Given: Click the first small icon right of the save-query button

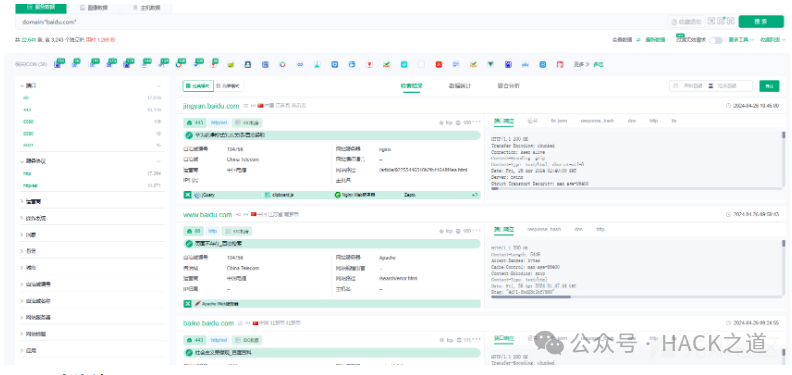Looking at the screenshot, I should click(711, 21).
